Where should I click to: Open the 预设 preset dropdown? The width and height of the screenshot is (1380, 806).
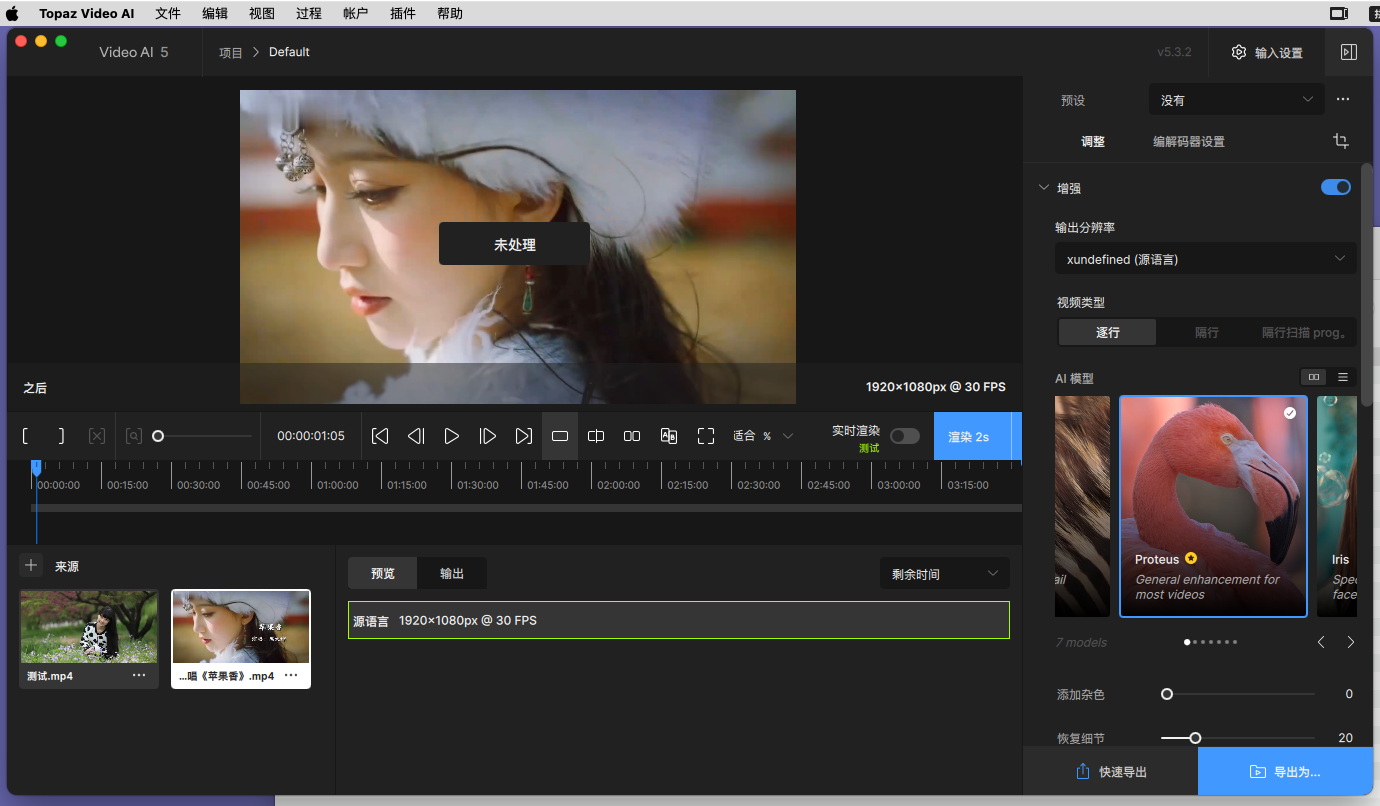click(1236, 99)
